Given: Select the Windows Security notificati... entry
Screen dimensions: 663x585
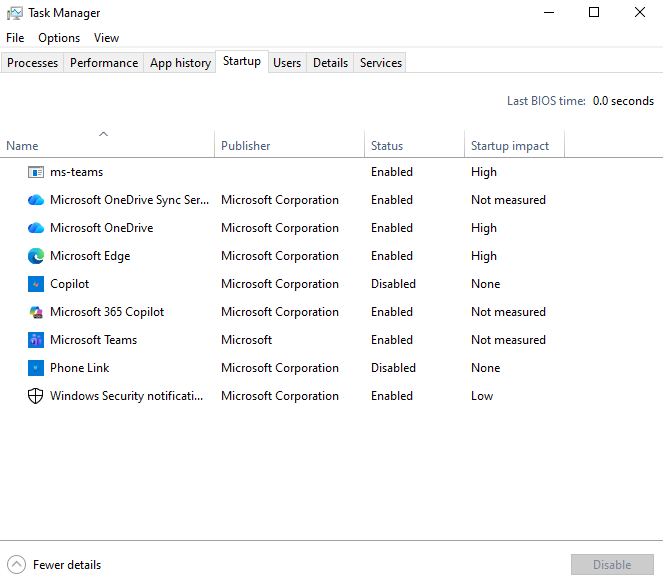Looking at the screenshot, I should (126, 396).
